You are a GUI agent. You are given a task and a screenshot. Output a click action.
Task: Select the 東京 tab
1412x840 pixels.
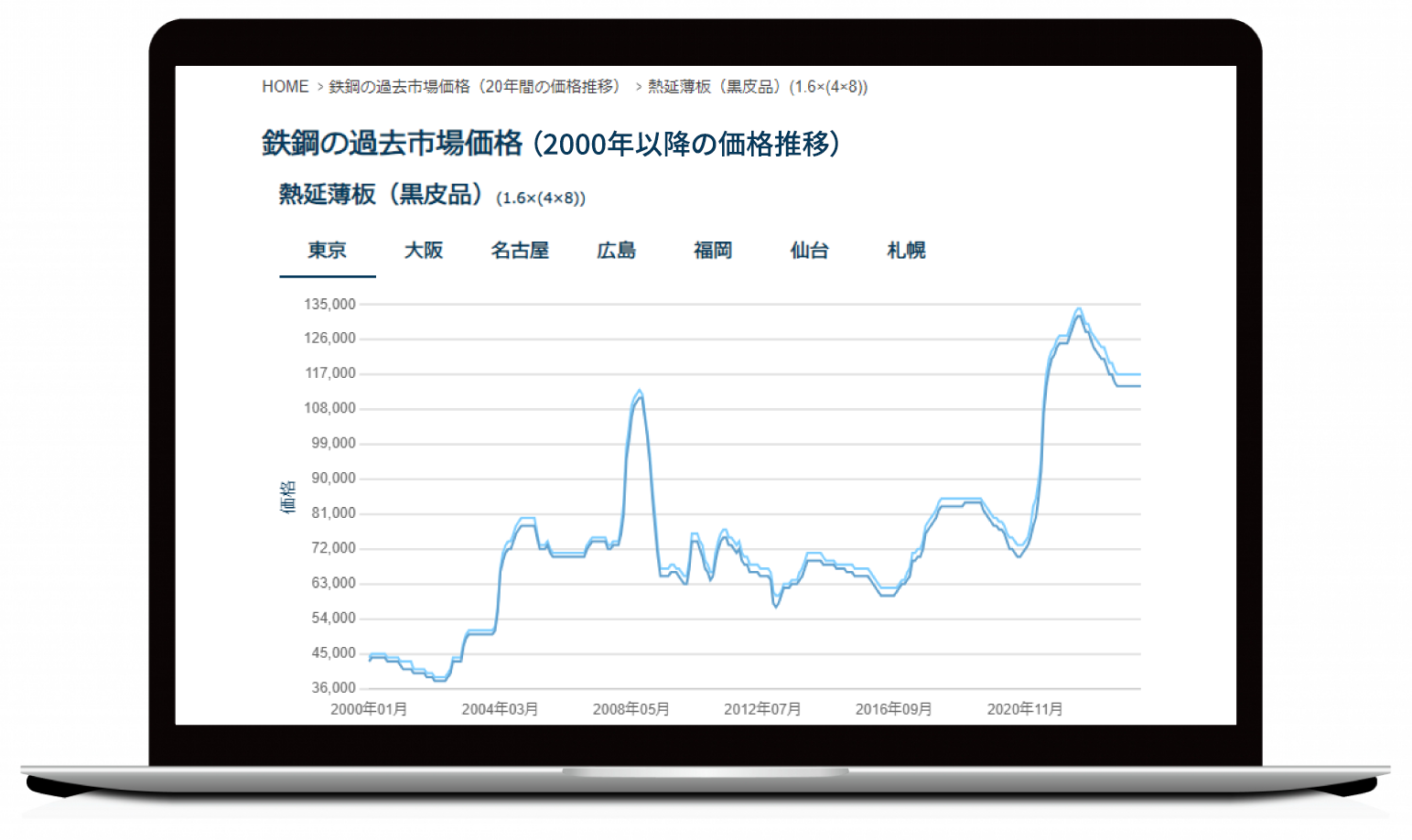pos(328,251)
